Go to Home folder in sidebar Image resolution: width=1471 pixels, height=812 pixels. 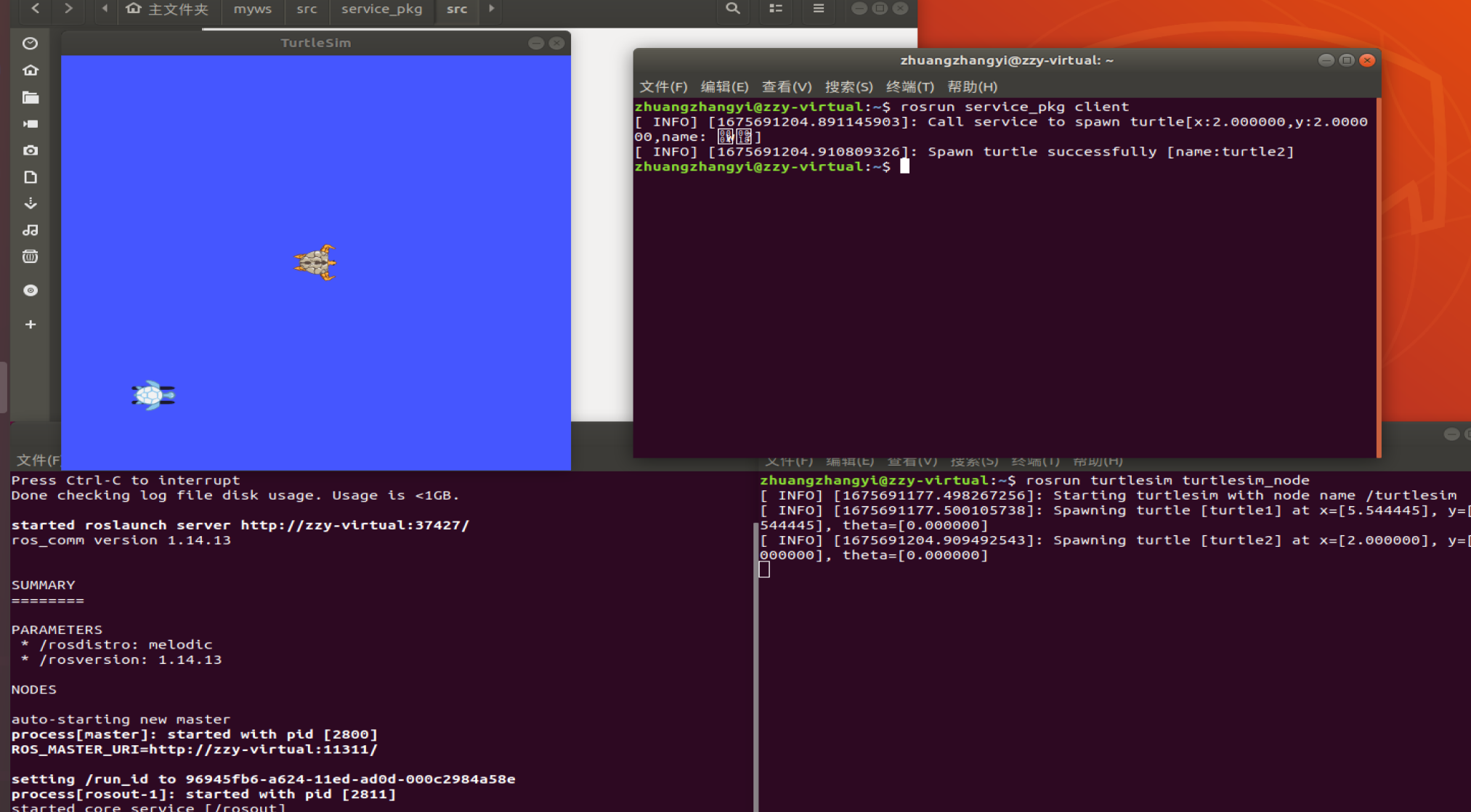30,70
